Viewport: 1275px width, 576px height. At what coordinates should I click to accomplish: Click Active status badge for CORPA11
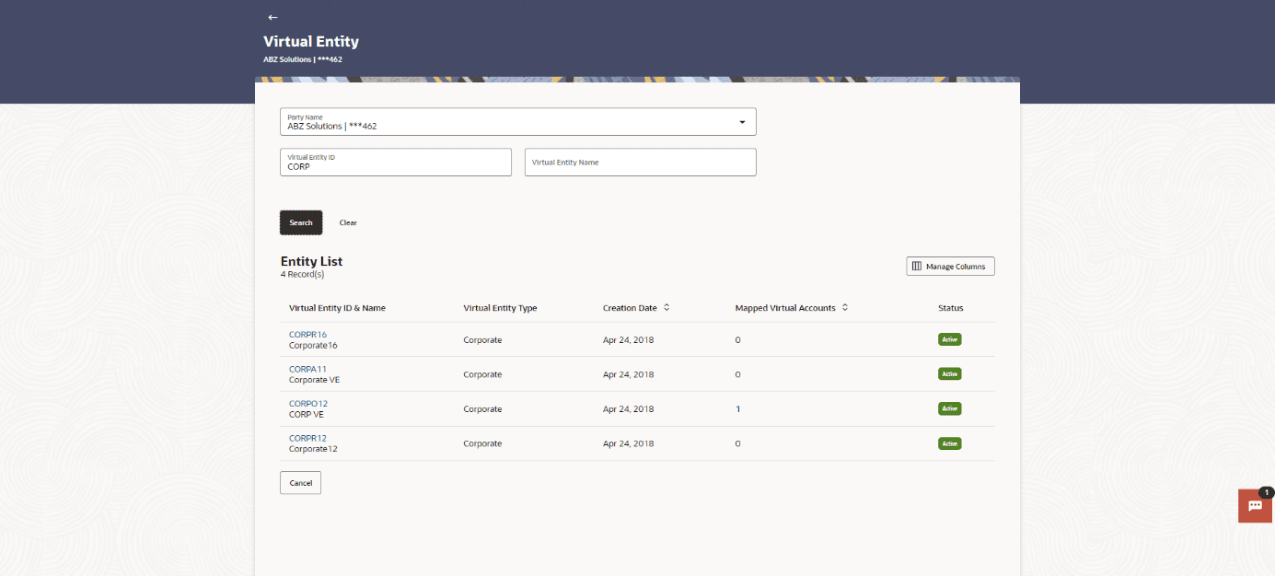pyautogui.click(x=950, y=374)
